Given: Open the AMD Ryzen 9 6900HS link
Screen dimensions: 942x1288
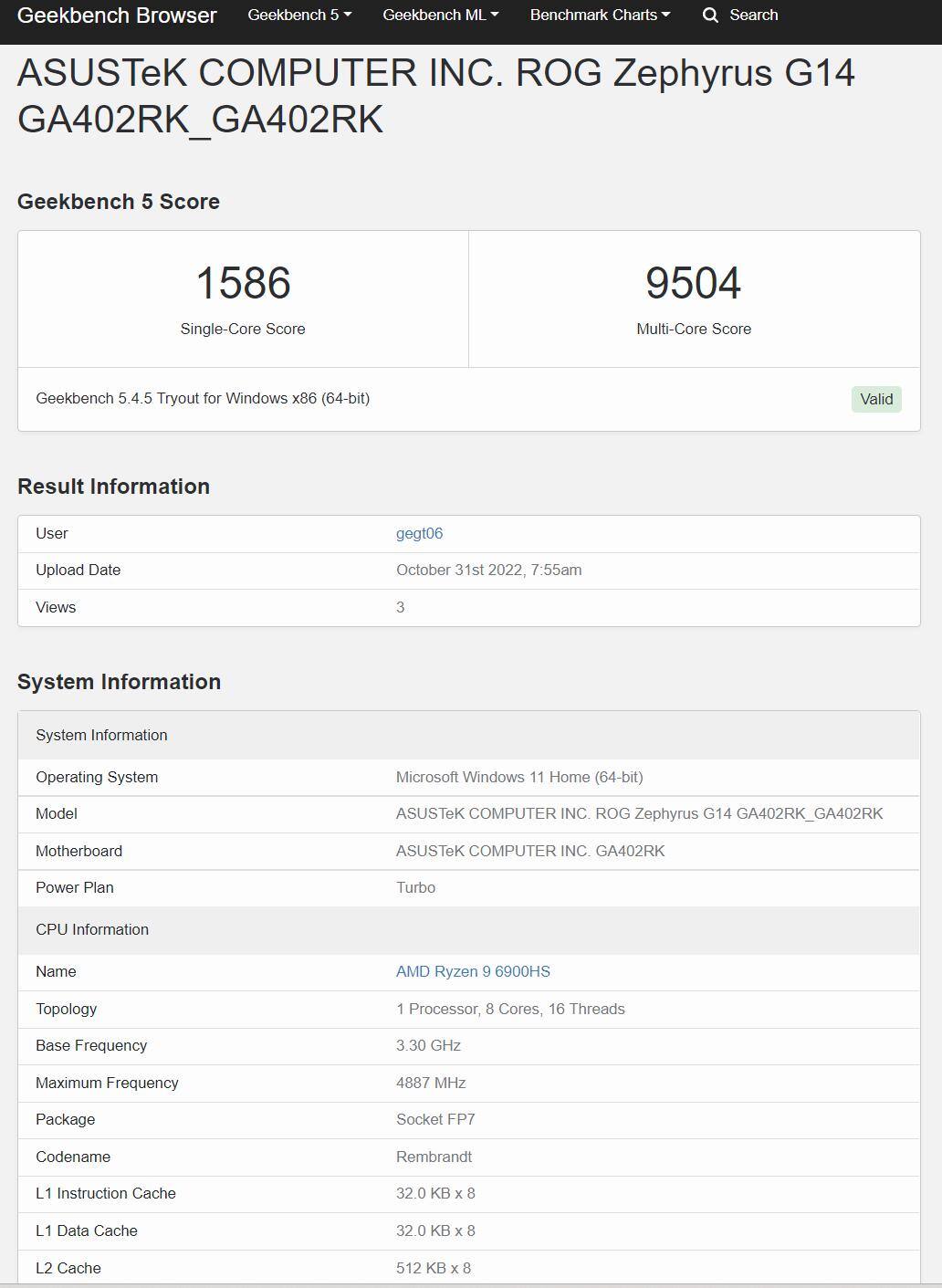Looking at the screenshot, I should click(x=473, y=971).
